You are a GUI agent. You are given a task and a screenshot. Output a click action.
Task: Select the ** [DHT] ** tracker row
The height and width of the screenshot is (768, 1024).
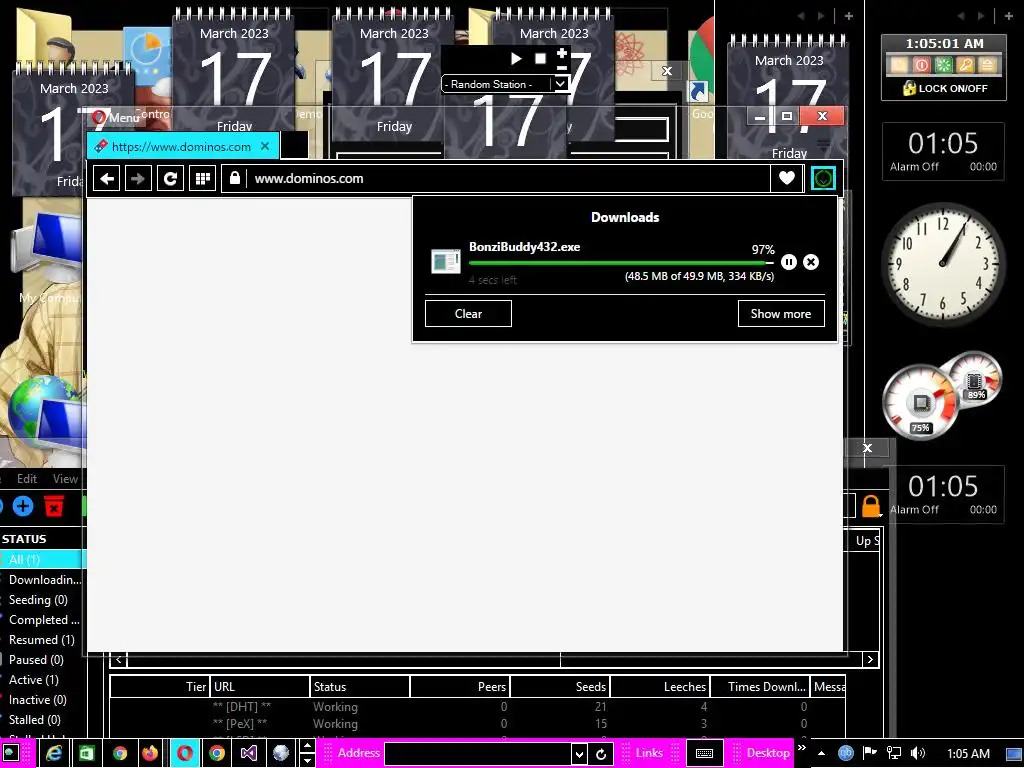pos(478,707)
